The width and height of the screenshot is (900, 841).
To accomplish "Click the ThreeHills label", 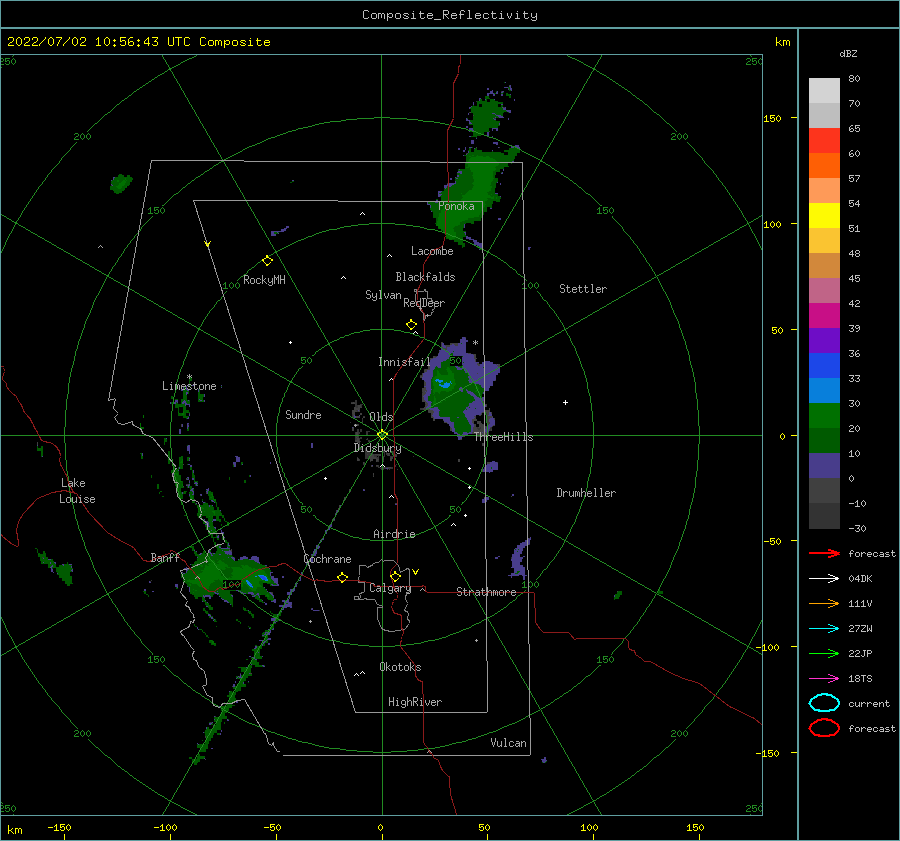I will coord(503,437).
